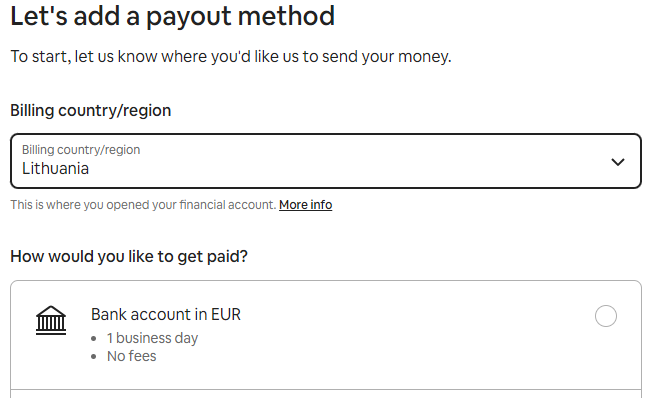Click the bullet dot before 1 business day
The image size is (669, 398).
tap(94, 339)
